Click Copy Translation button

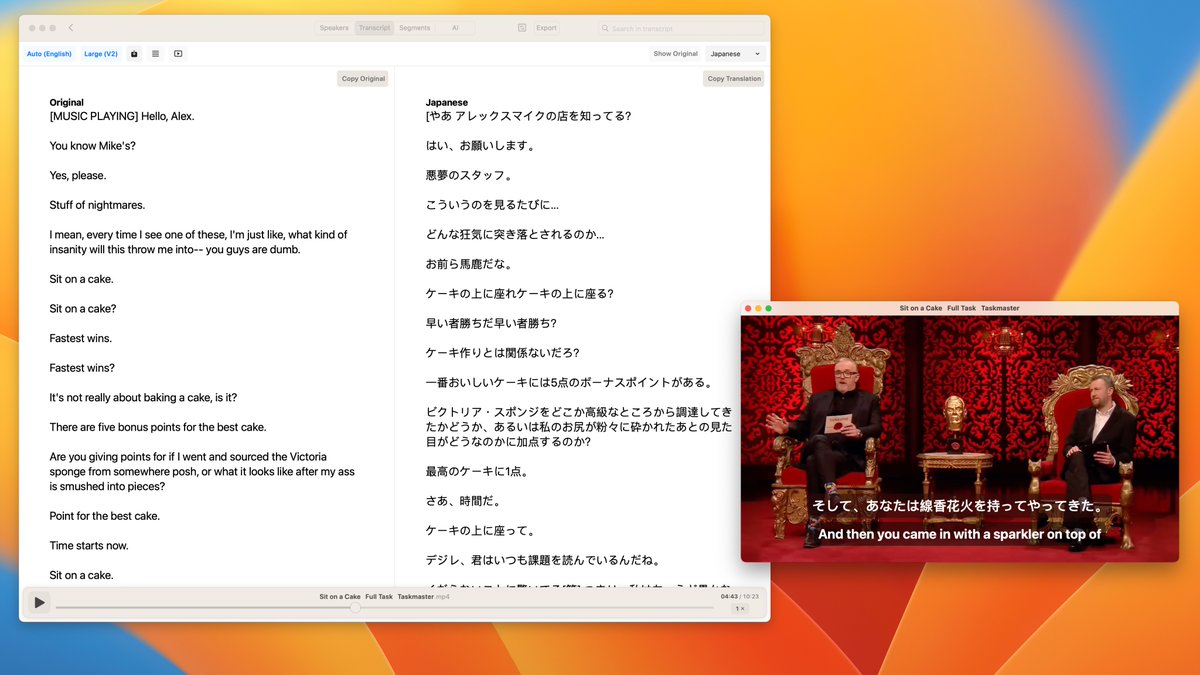(x=734, y=79)
